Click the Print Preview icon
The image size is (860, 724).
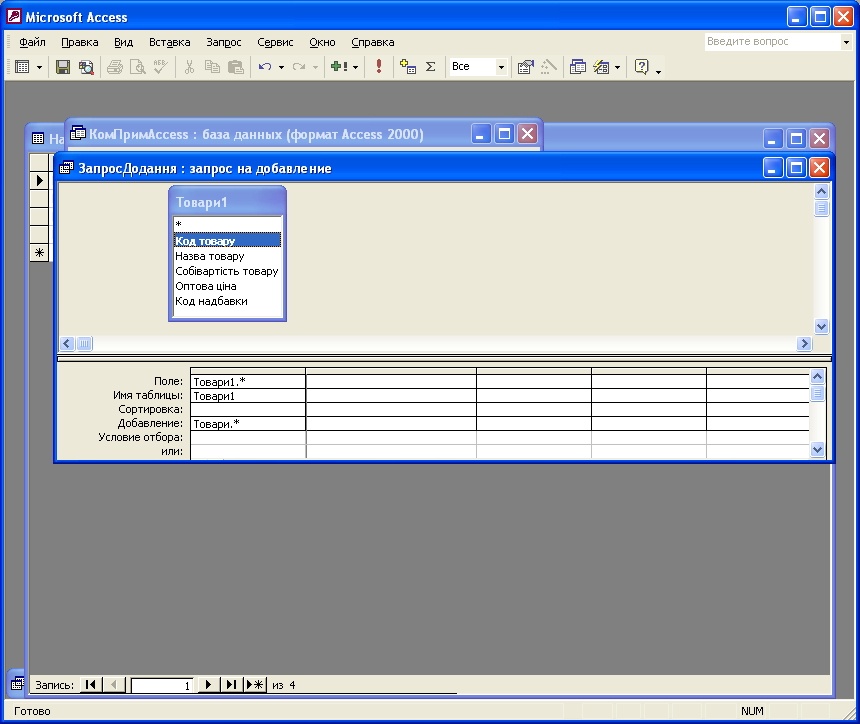pos(138,67)
